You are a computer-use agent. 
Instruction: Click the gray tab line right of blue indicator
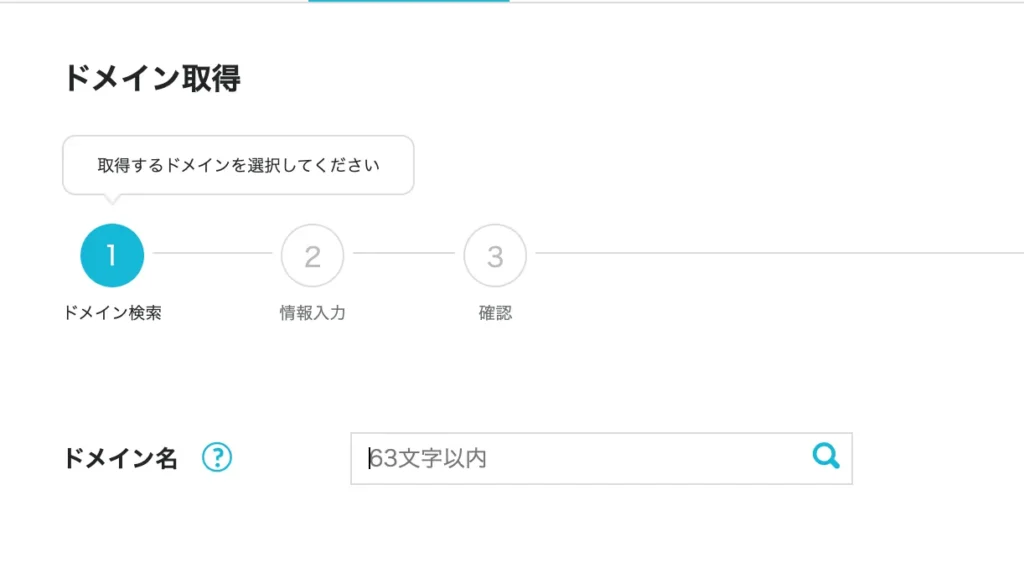click(760, 1)
